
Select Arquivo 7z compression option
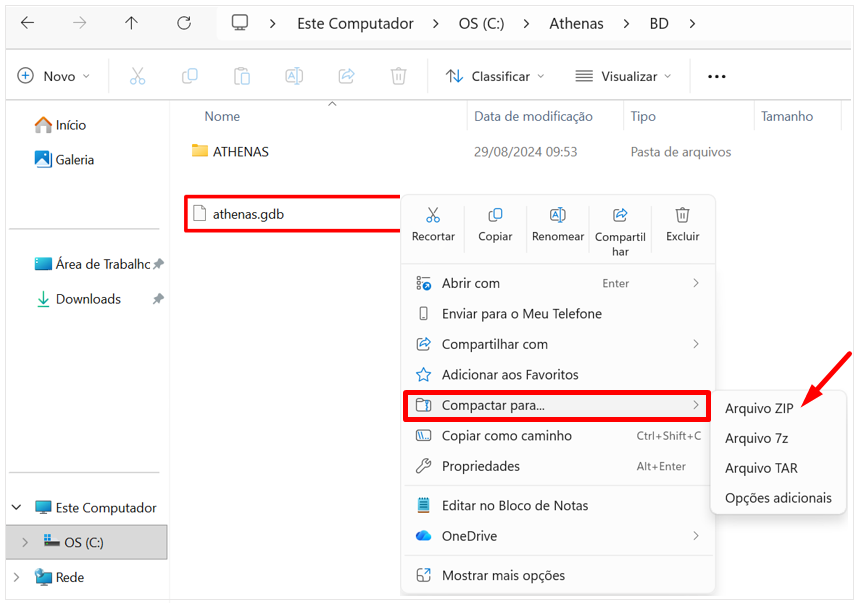point(756,438)
